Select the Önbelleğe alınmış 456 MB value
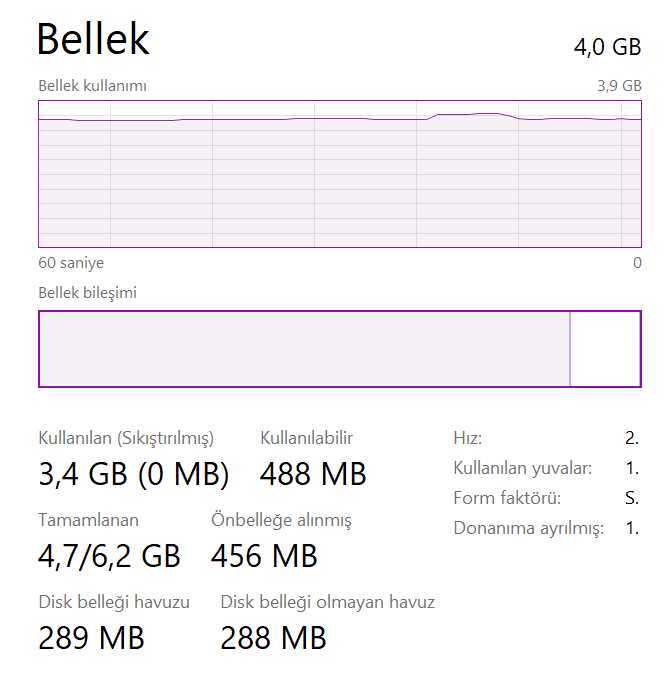Image resolution: width=668 pixels, height=691 pixels. pyautogui.click(x=264, y=555)
